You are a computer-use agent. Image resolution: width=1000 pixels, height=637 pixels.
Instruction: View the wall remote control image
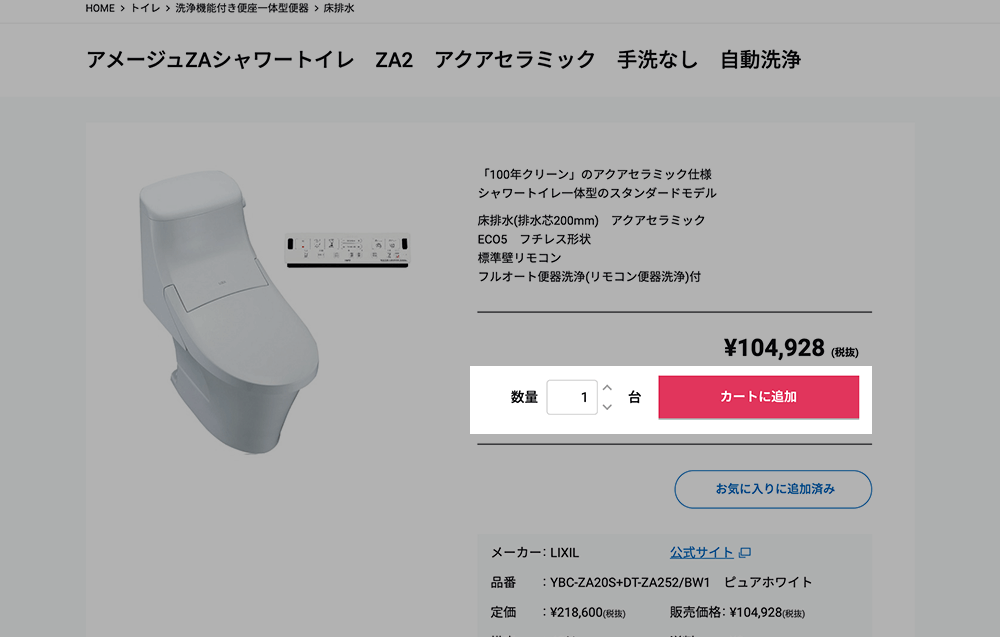click(x=347, y=250)
